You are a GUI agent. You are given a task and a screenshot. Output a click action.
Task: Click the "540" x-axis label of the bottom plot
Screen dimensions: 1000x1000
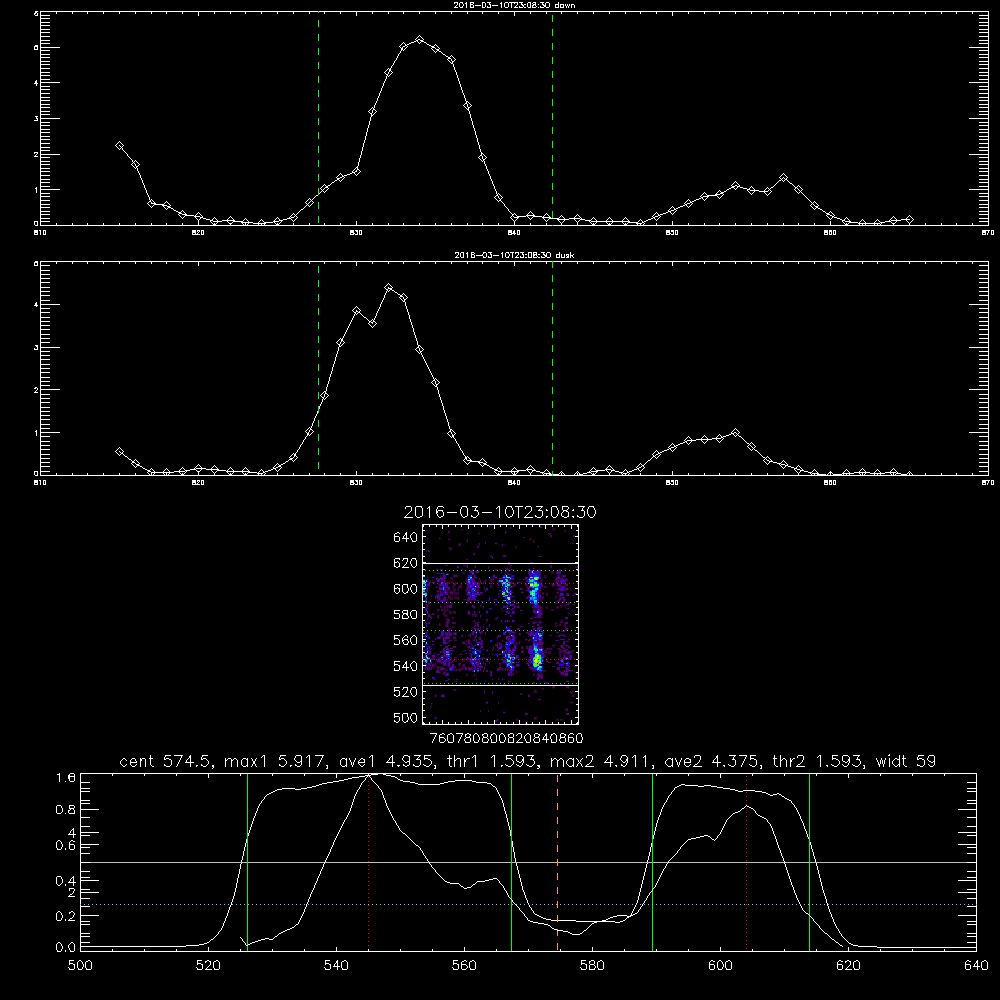pos(336,965)
